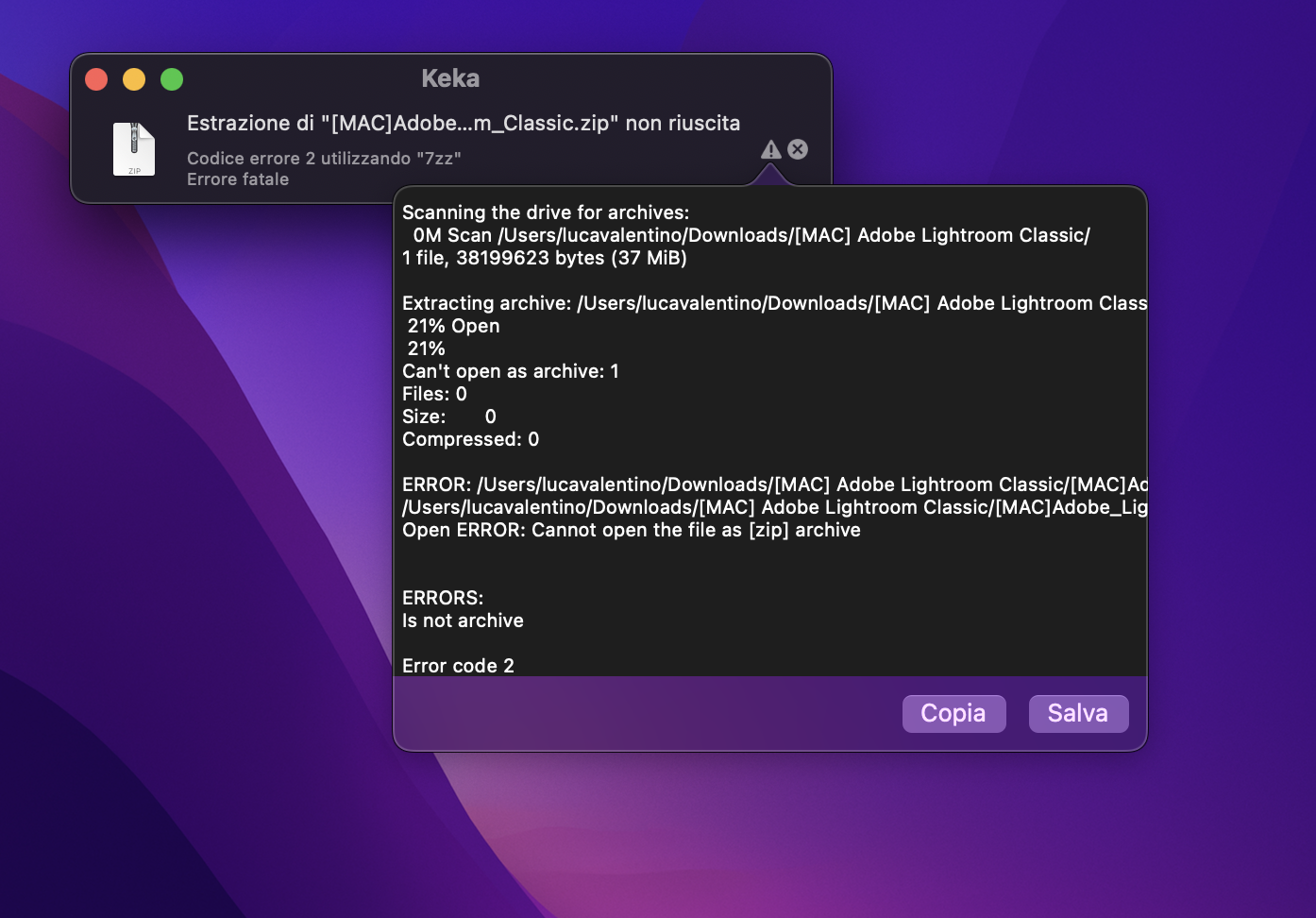Dismiss extraction with the round X icon
1316x918 pixels.
click(x=798, y=149)
